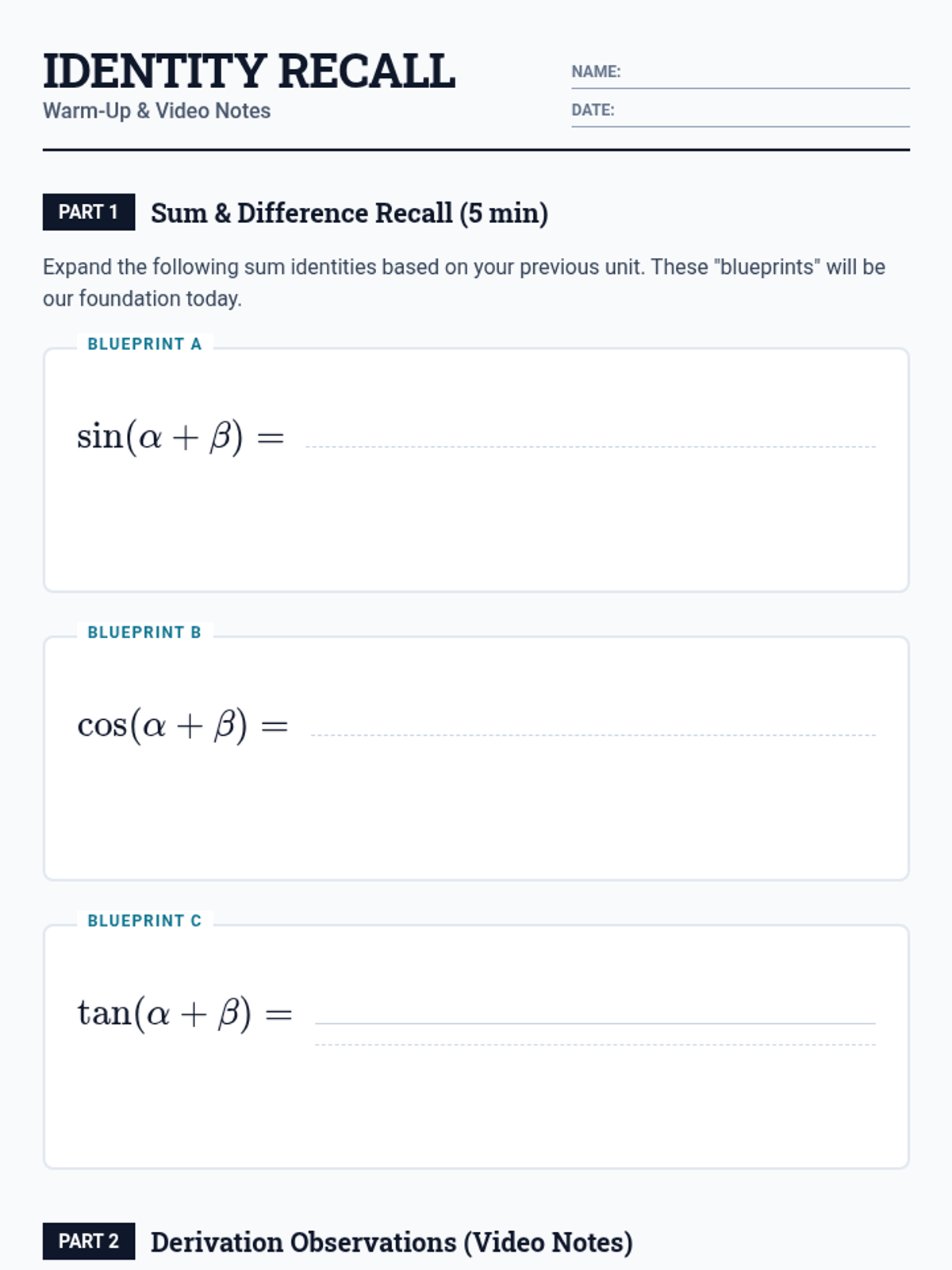Click the instruction paragraph about blueprints
The width and height of the screenshot is (952, 1270).
pos(464,283)
